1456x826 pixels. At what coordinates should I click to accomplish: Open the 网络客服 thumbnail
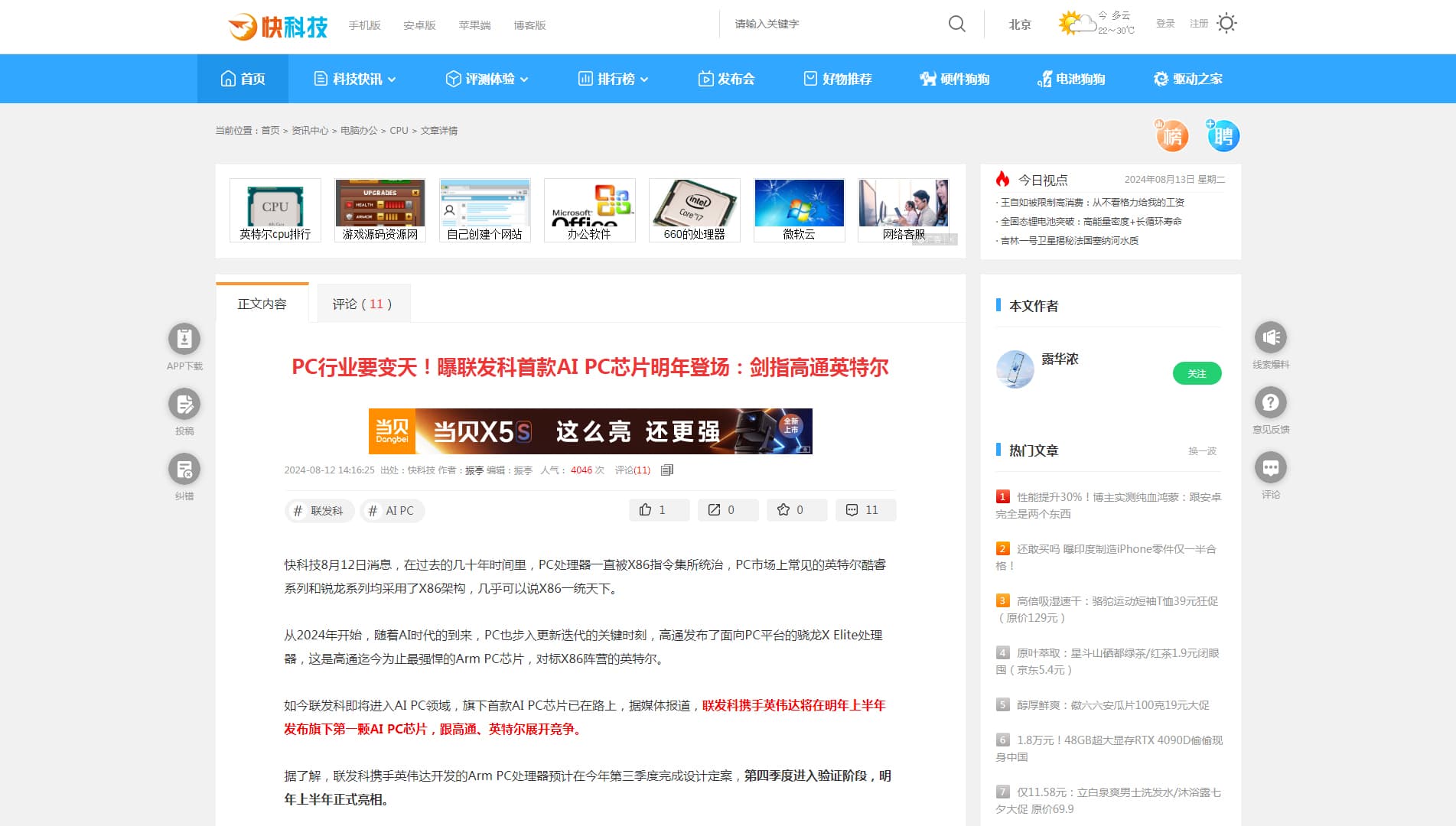click(904, 210)
